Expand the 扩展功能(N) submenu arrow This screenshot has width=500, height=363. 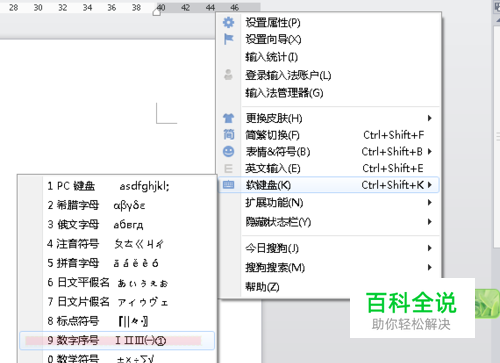pos(430,202)
